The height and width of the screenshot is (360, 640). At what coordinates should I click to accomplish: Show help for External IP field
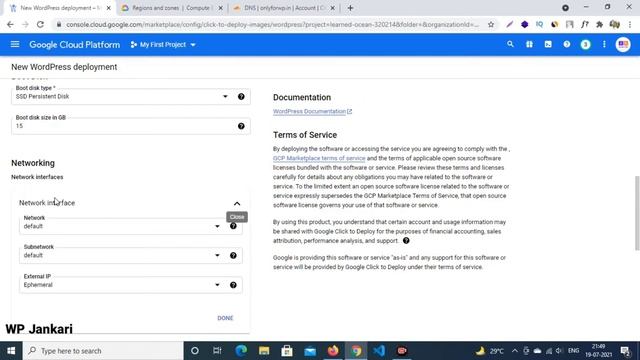[x=233, y=285]
